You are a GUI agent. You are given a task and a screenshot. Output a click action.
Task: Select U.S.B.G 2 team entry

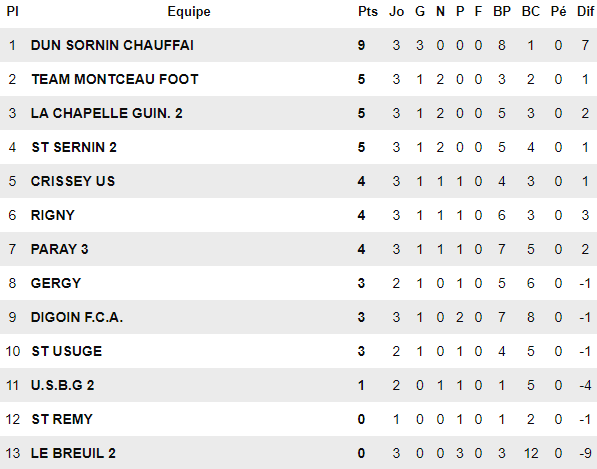[62, 385]
